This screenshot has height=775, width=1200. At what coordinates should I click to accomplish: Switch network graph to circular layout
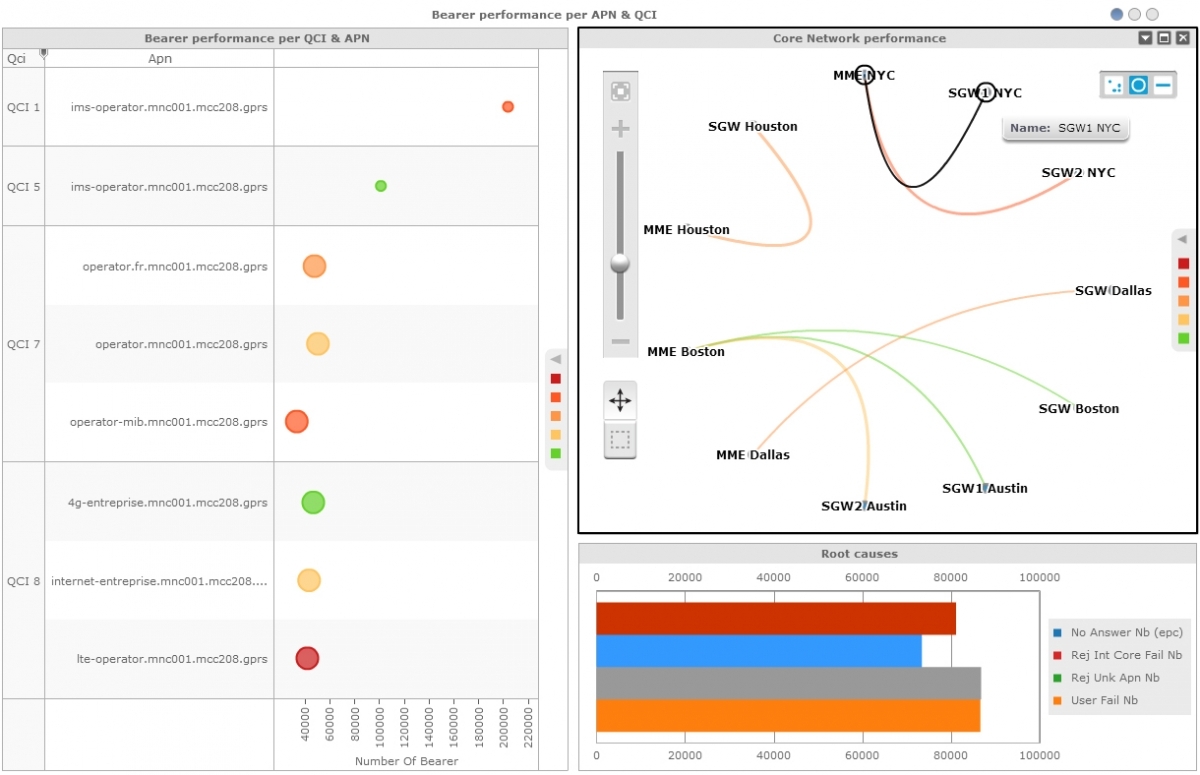(x=1138, y=86)
